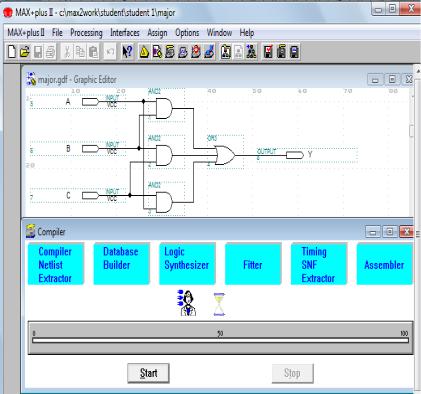
Task: Maximize the Compiler window
Action: click(389, 232)
